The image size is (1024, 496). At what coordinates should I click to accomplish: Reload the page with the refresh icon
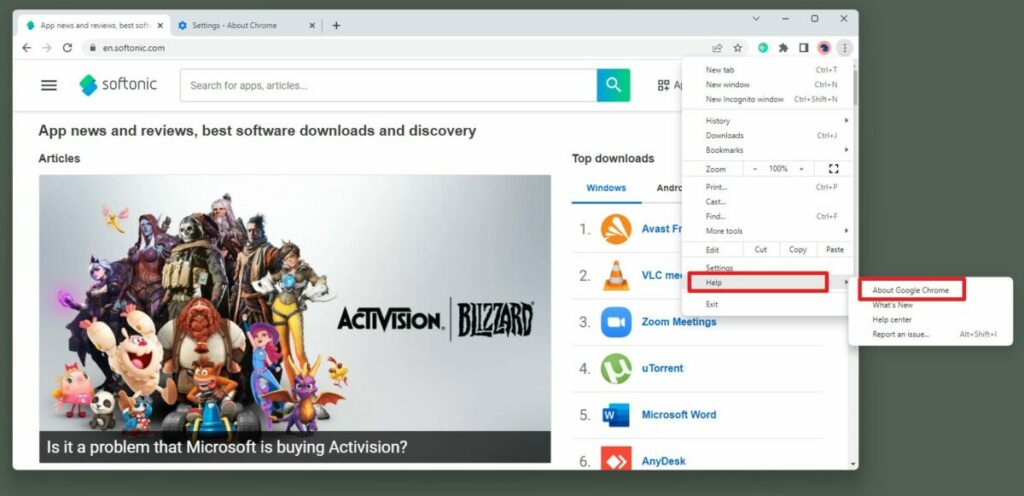(67, 48)
